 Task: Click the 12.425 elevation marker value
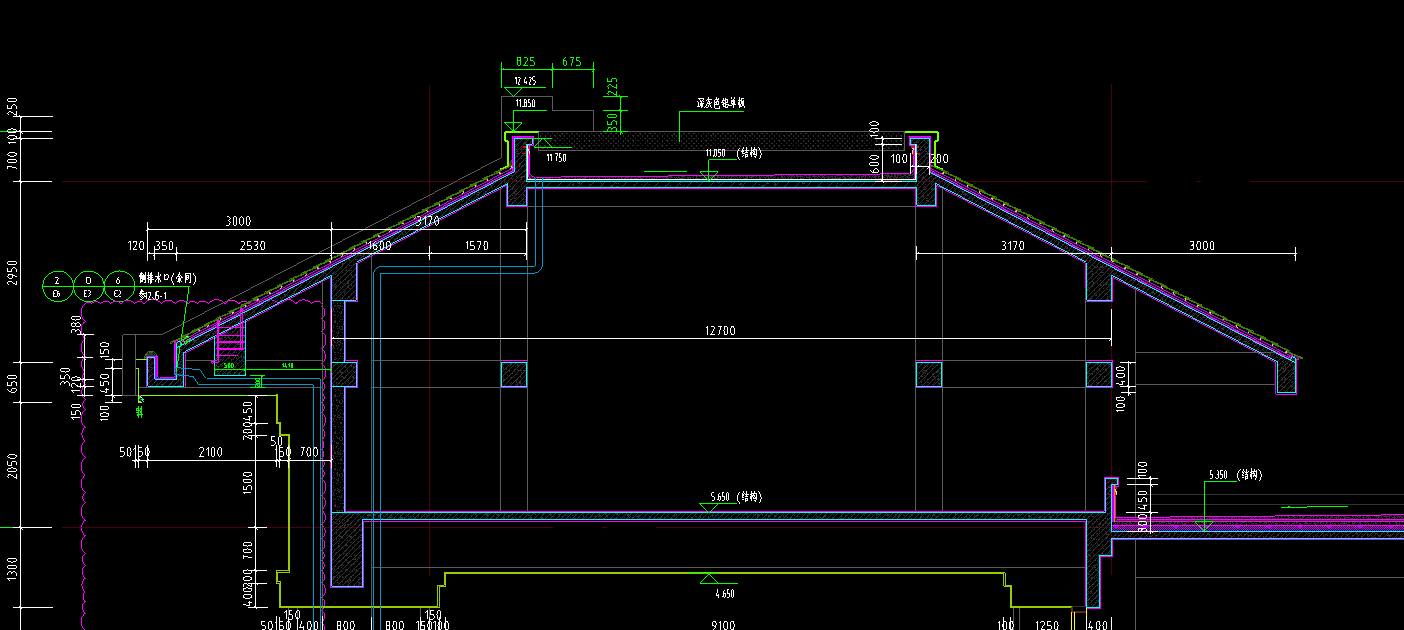525,81
